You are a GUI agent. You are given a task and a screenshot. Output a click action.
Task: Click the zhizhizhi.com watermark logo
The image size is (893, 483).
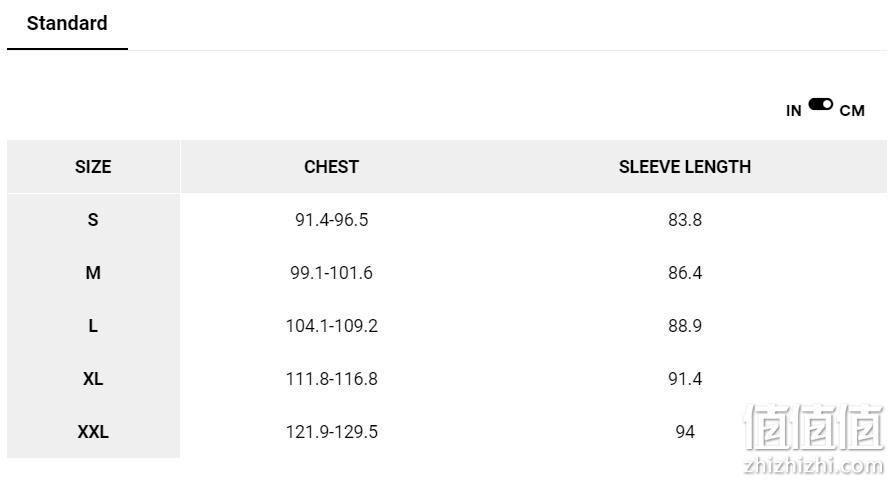[814, 439]
